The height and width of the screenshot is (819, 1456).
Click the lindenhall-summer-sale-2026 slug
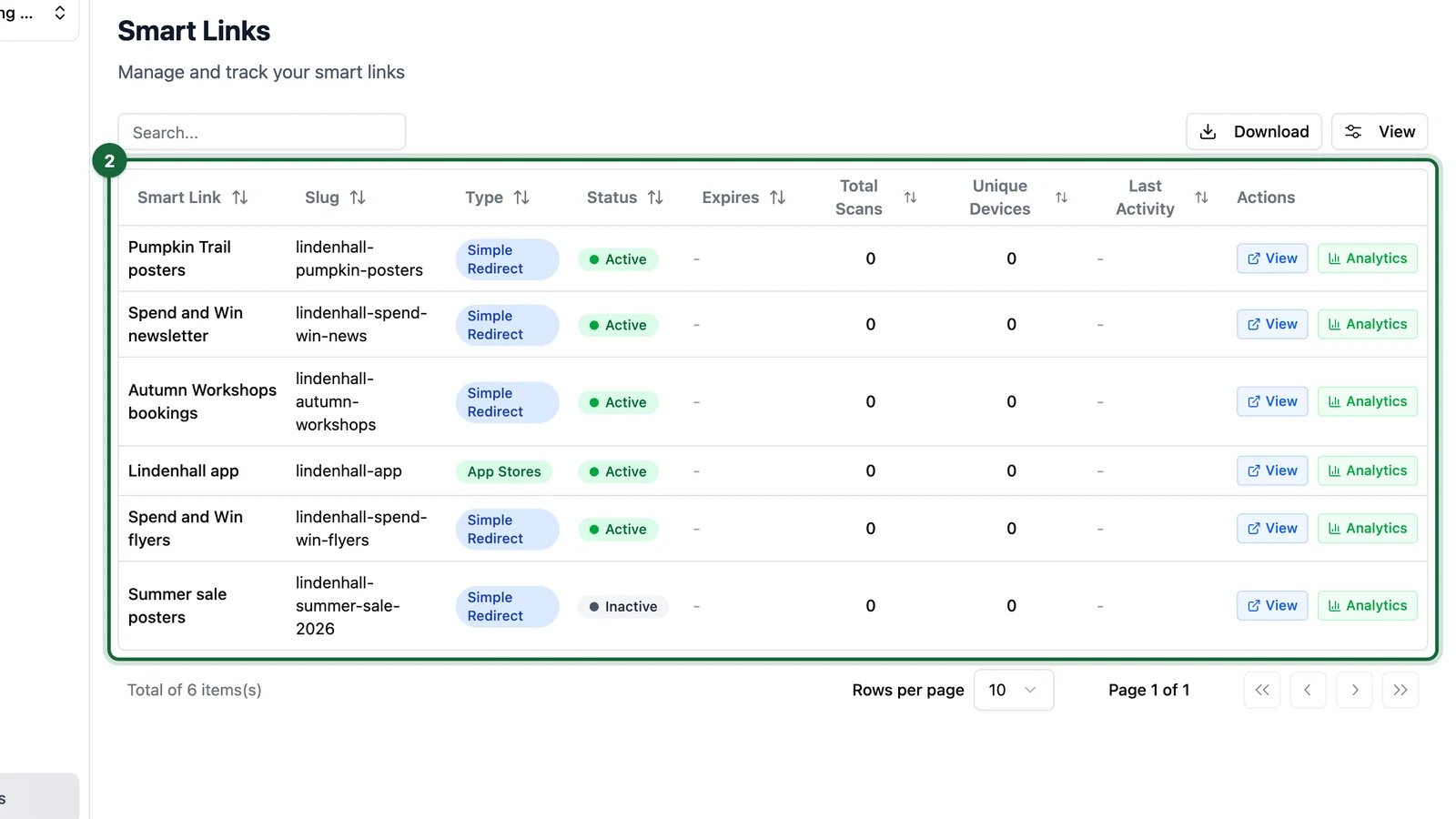[x=348, y=605]
